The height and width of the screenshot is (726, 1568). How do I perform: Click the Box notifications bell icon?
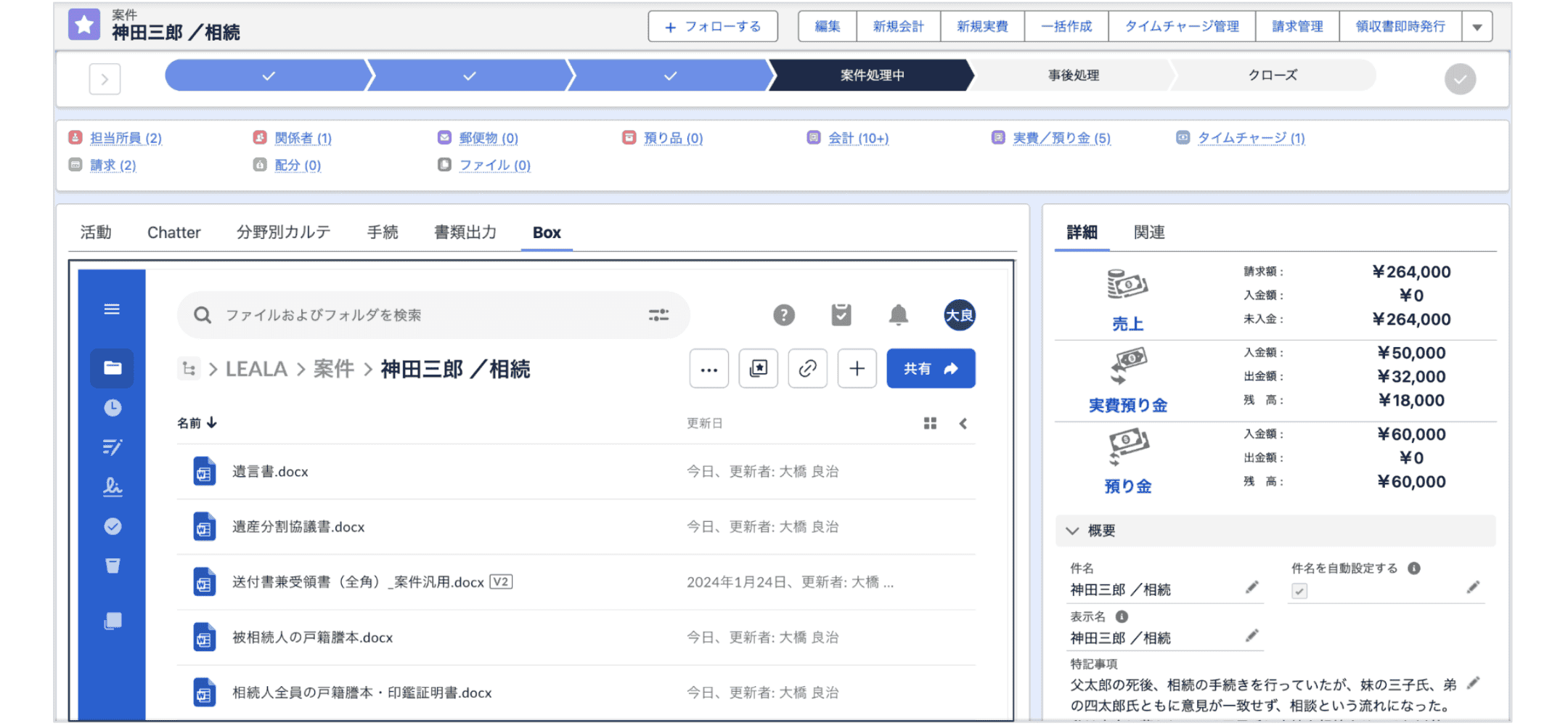click(899, 315)
